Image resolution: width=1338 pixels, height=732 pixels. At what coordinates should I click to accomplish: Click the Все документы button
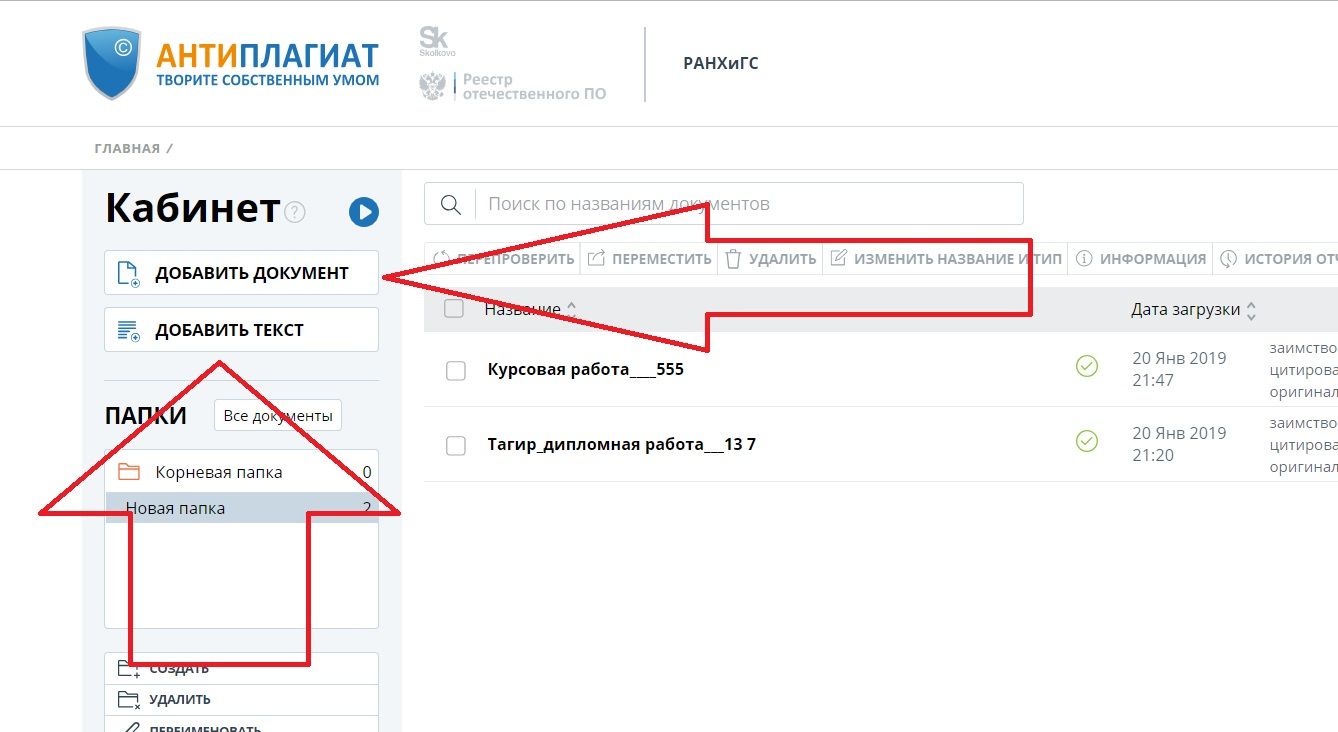[x=278, y=415]
